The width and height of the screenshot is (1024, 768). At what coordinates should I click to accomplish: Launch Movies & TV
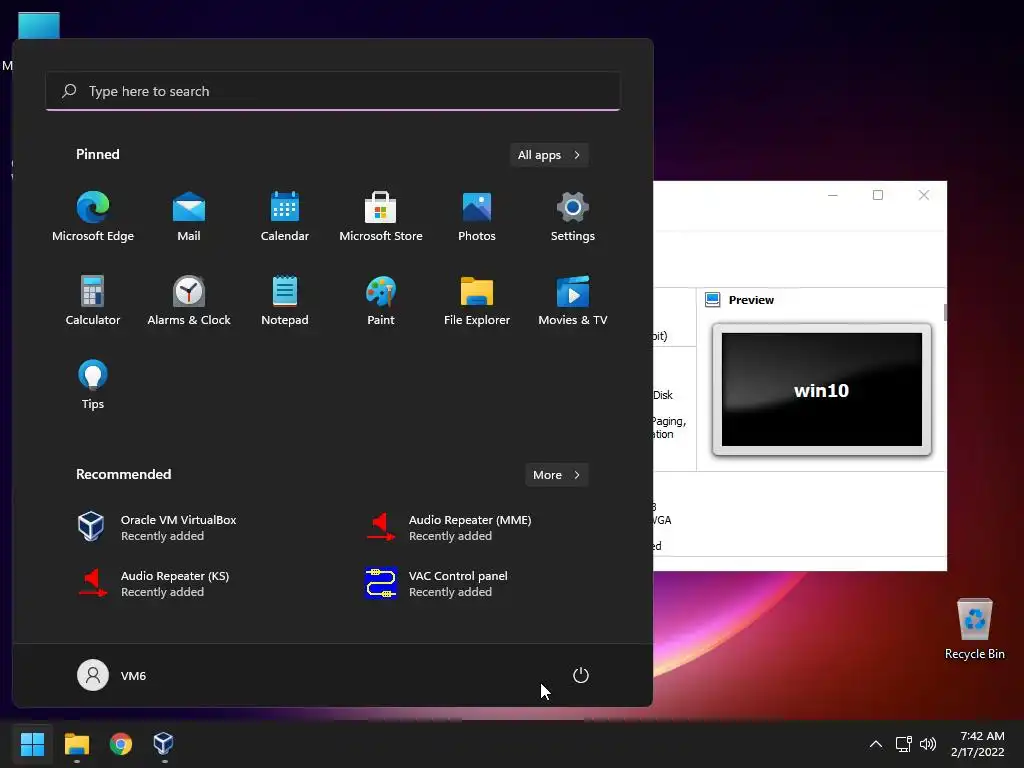click(573, 300)
